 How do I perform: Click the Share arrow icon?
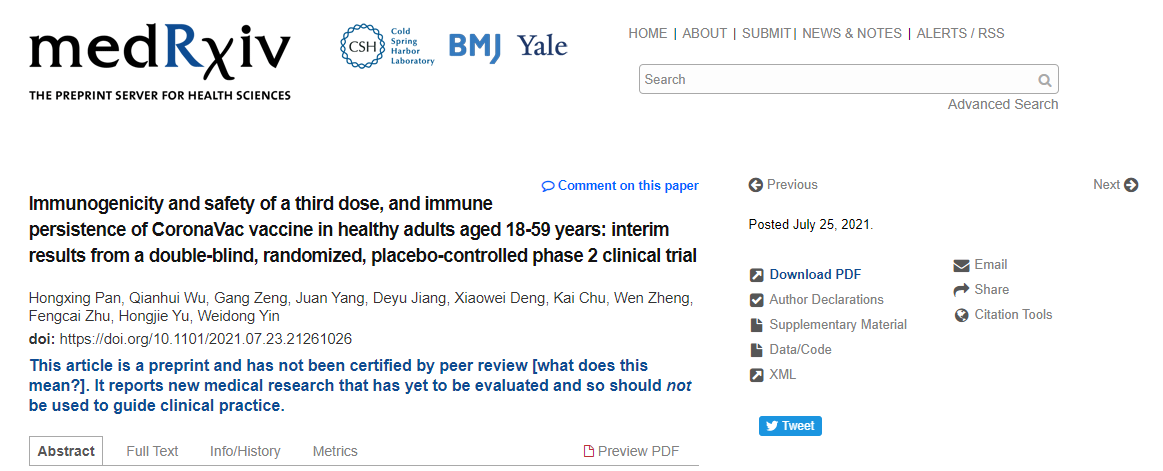point(961,290)
